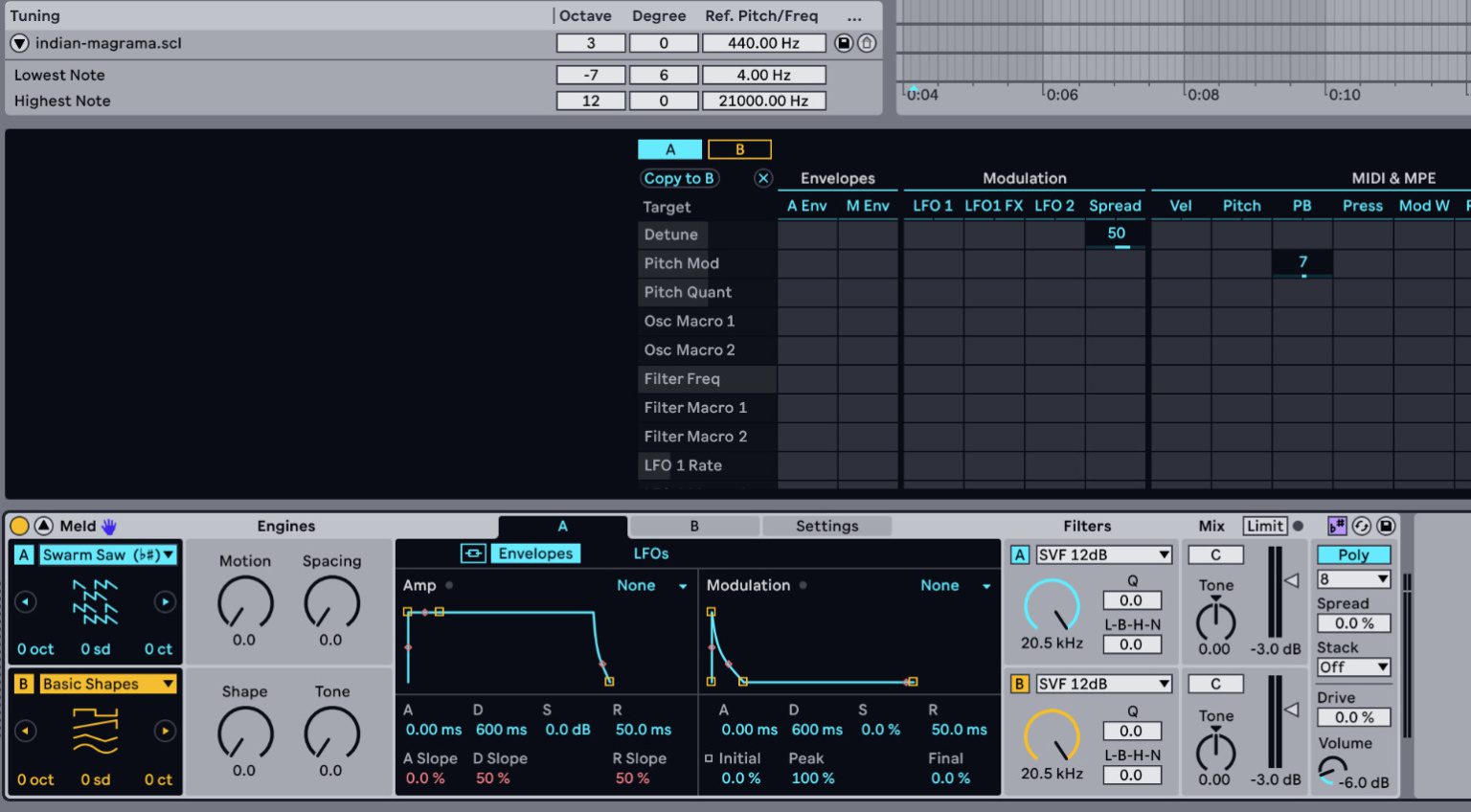The image size is (1471, 812).
Task: Click the Copy to B button
Action: 679,178
